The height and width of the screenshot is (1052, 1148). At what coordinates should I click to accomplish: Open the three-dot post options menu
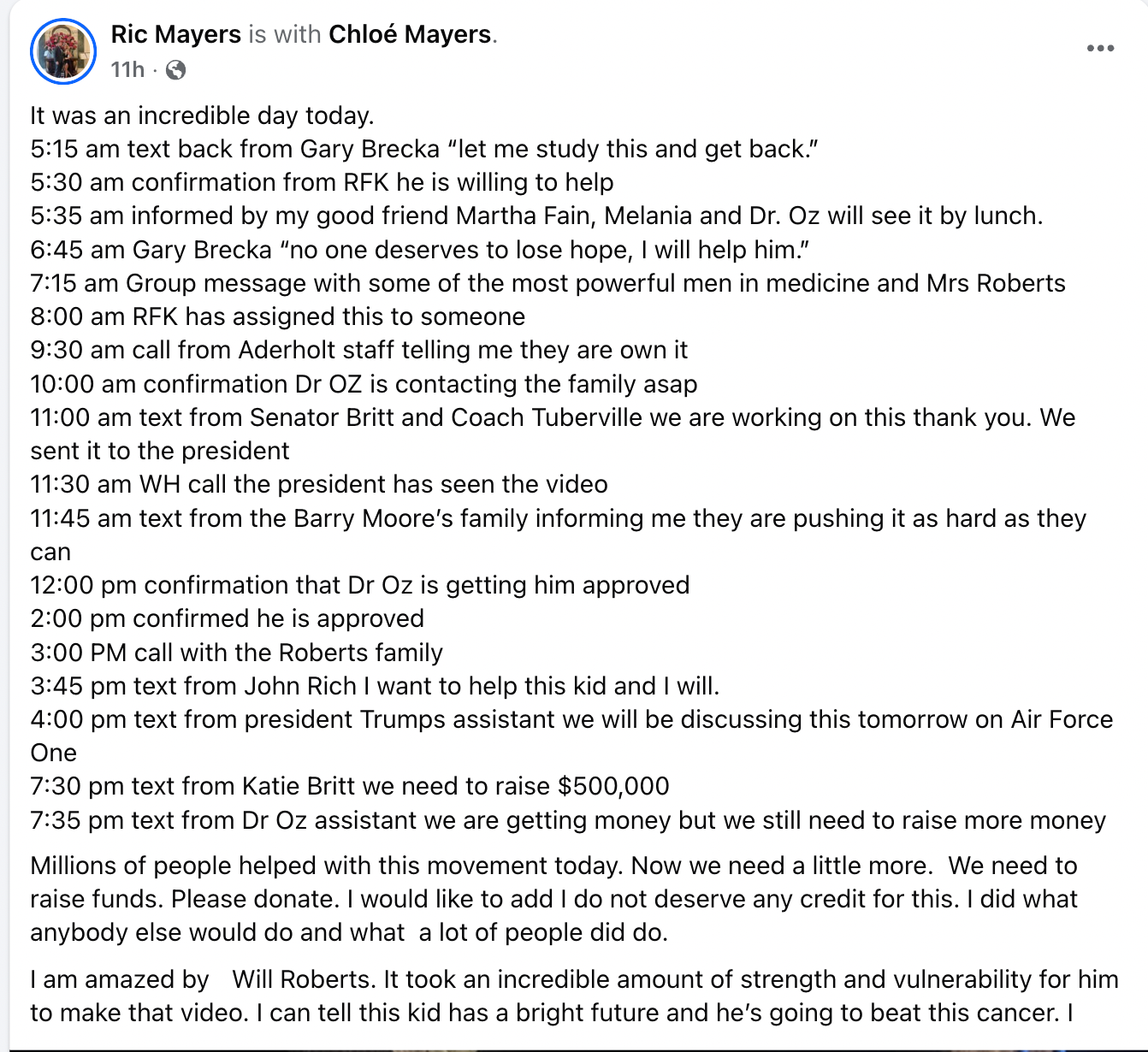pos(1100,48)
